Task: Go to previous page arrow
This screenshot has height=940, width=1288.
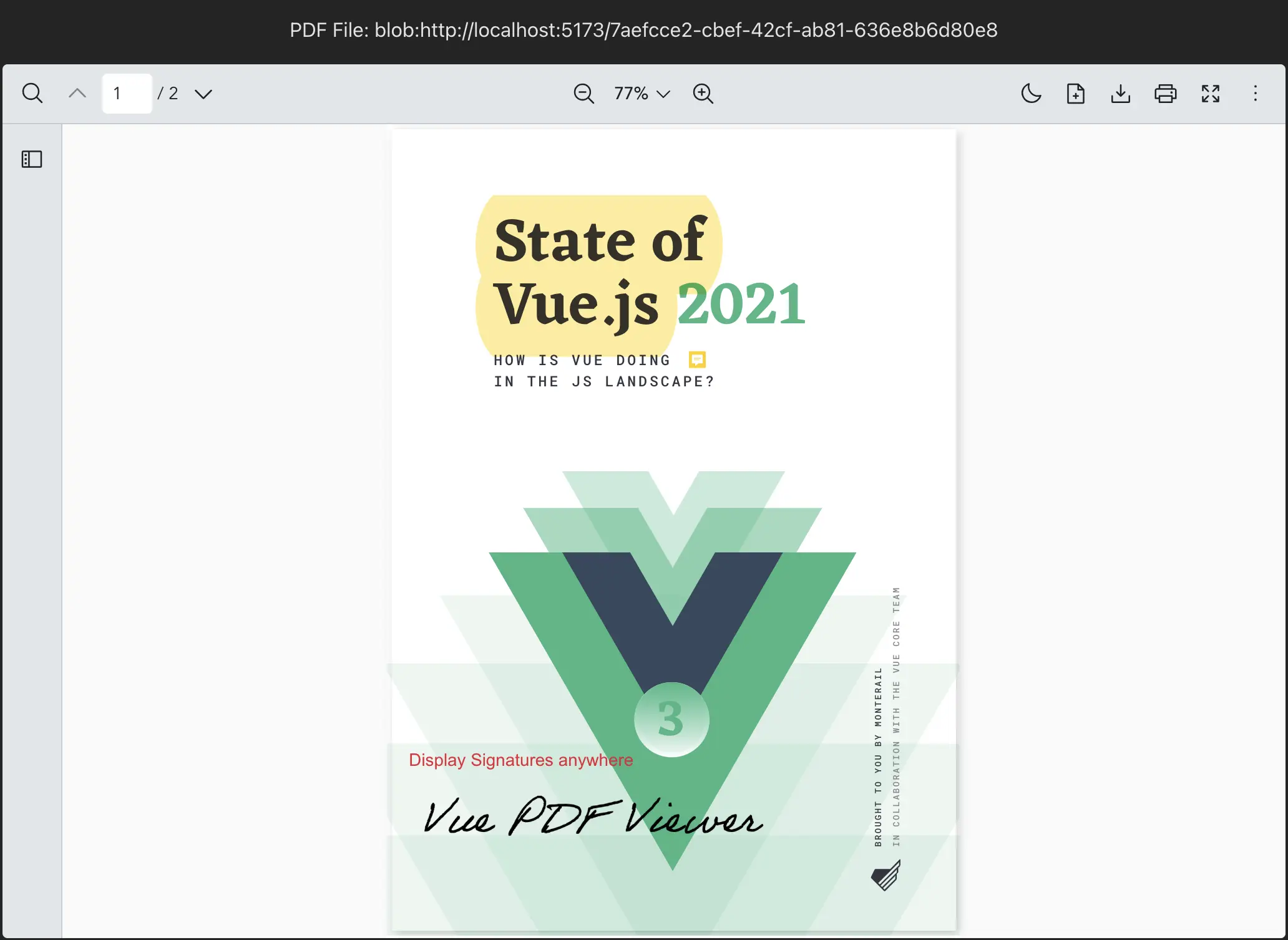Action: tap(77, 94)
